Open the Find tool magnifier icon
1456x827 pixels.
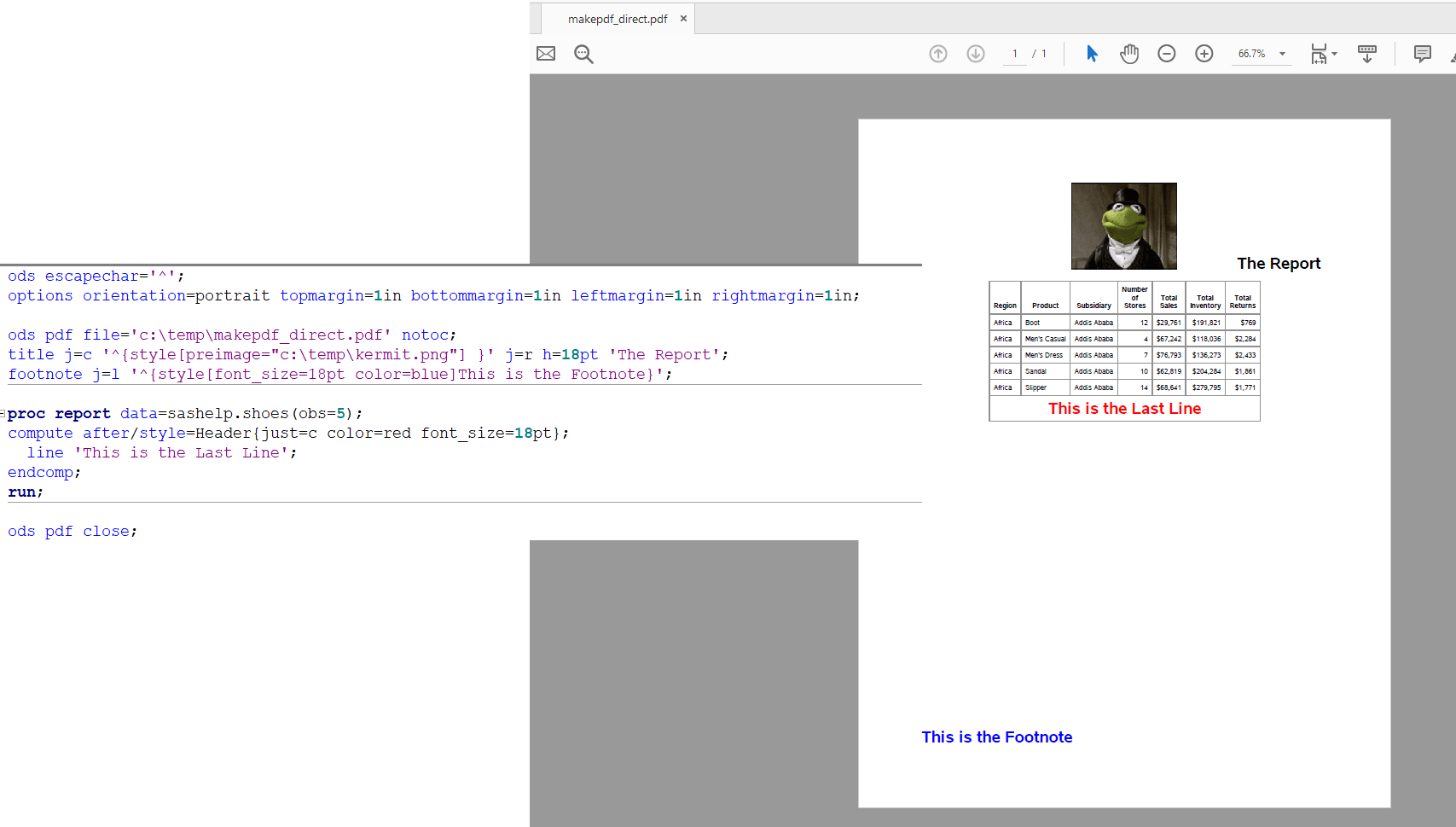pyautogui.click(x=583, y=53)
